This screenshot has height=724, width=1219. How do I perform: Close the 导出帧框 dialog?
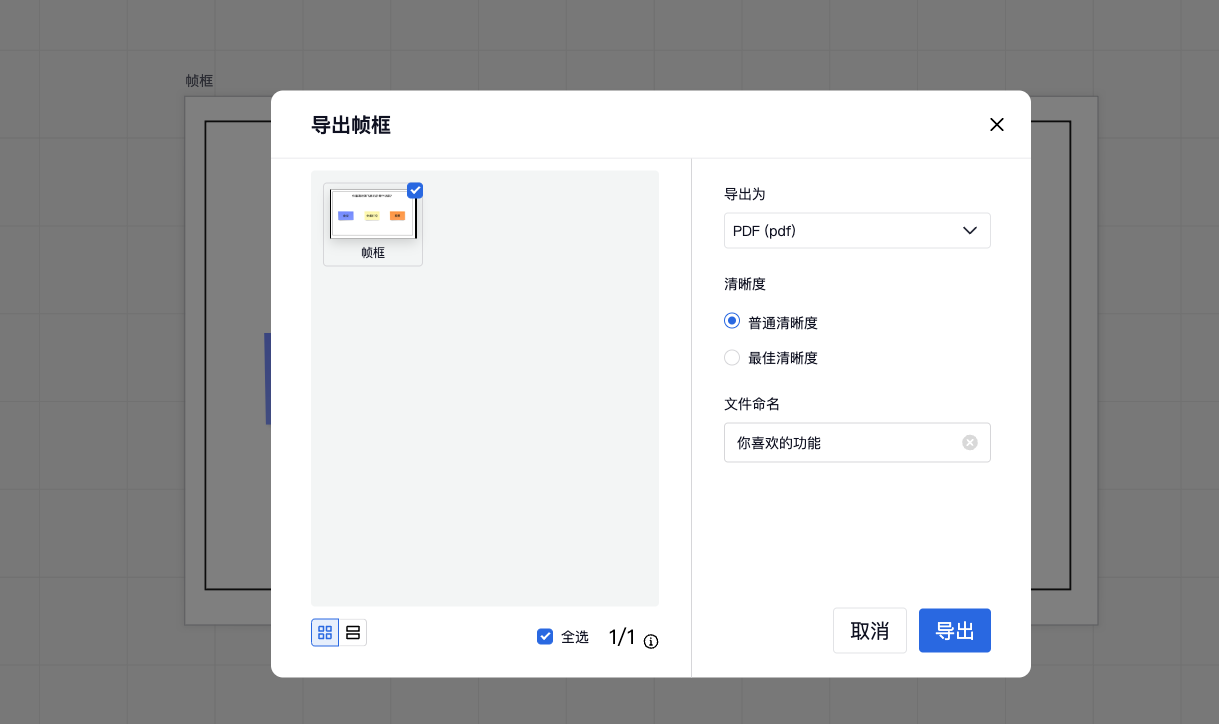tap(996, 125)
